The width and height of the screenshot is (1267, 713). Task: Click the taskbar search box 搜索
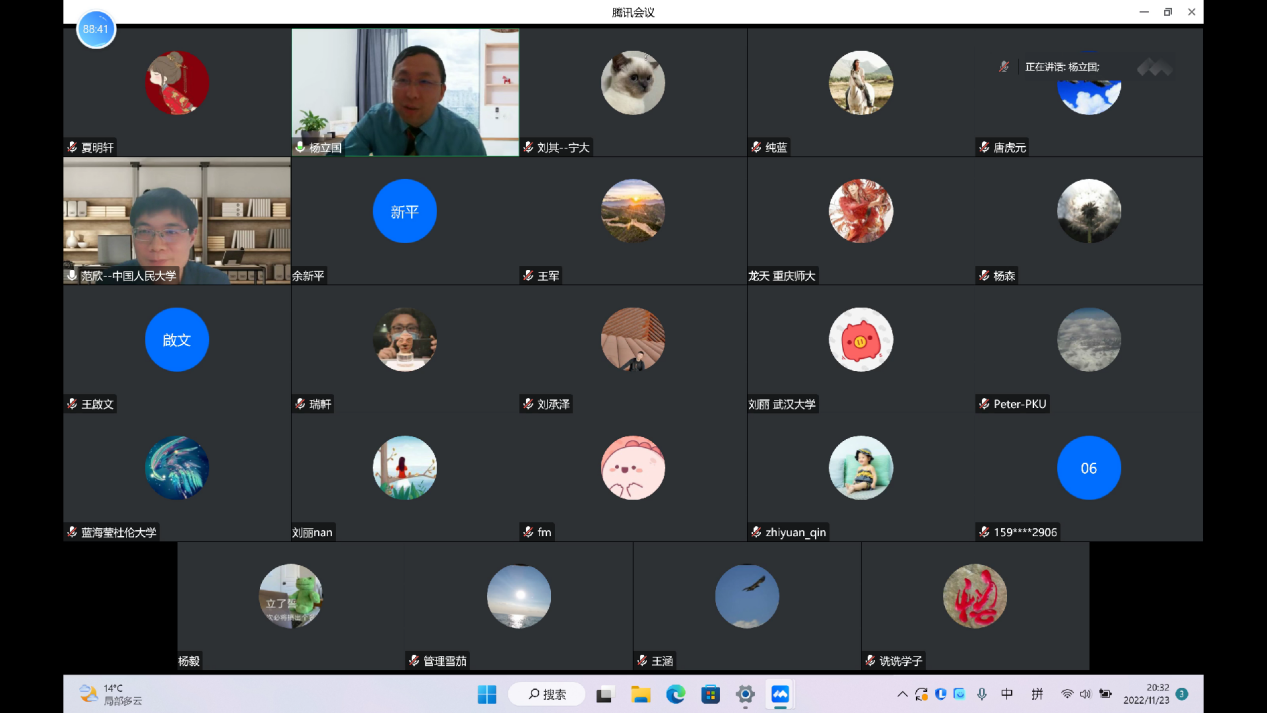[x=547, y=694]
